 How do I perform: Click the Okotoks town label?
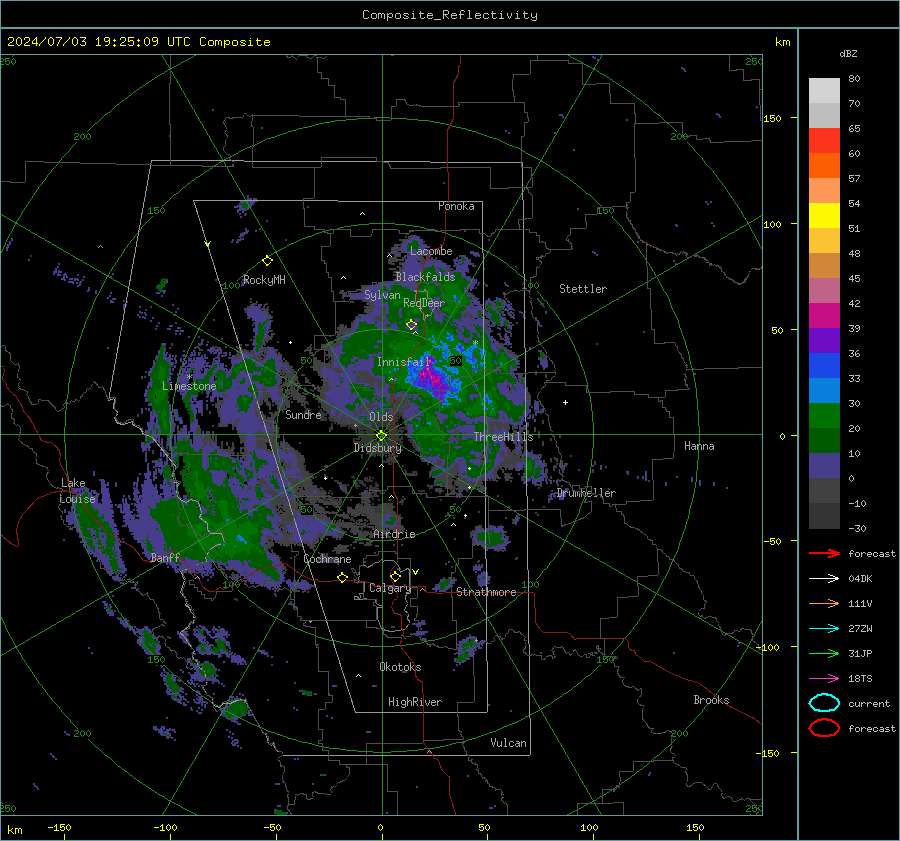[x=401, y=667]
